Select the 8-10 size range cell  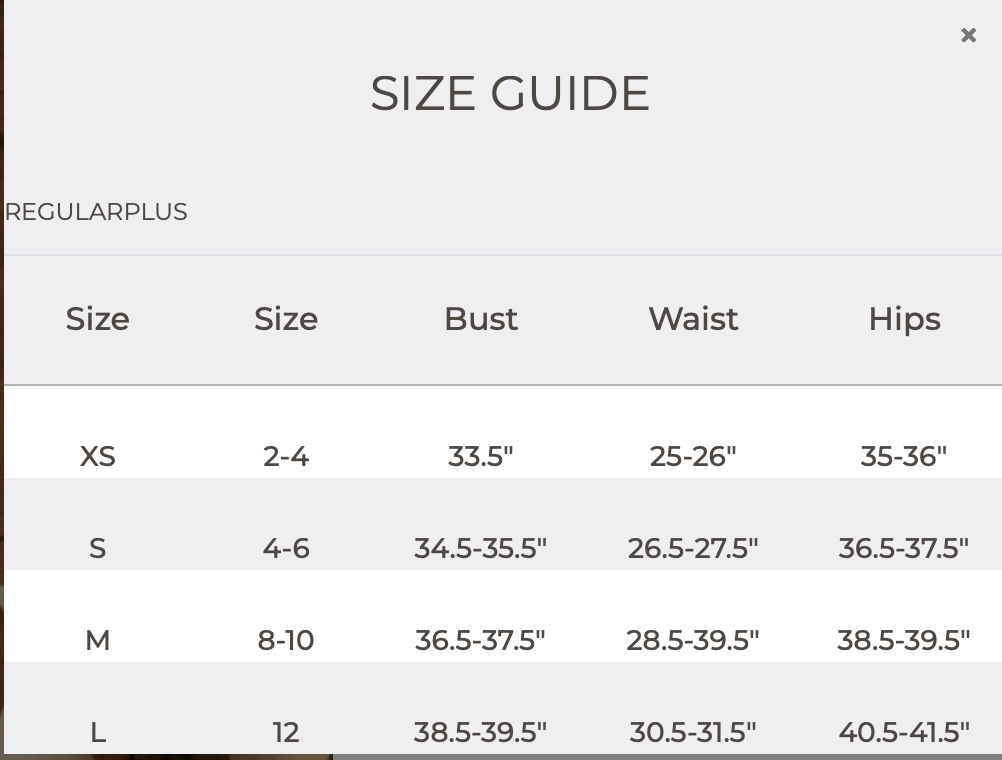286,639
